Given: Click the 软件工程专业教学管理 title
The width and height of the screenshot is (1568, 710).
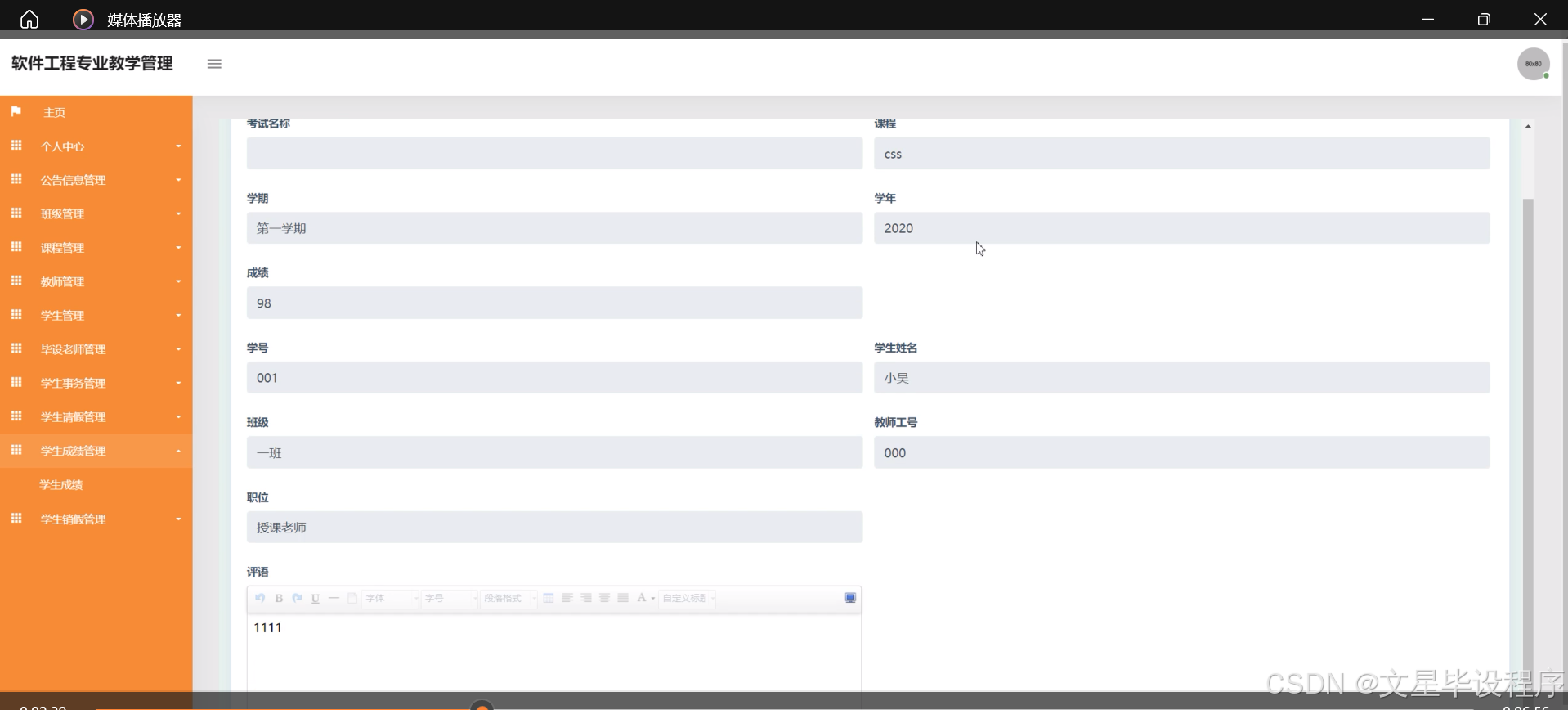Looking at the screenshot, I should pyautogui.click(x=92, y=64).
